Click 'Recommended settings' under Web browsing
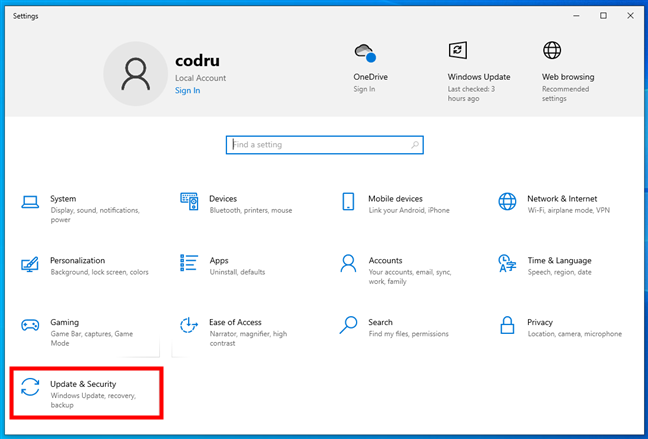The width and height of the screenshot is (648, 439). [x=565, y=94]
